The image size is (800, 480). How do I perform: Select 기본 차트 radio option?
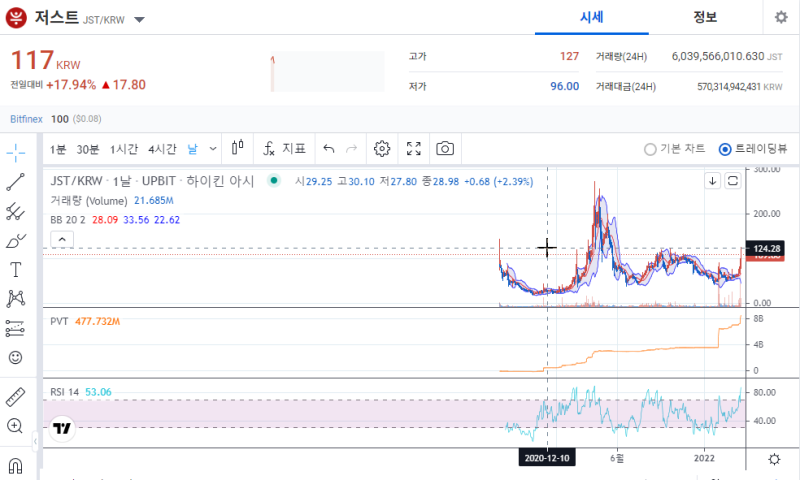pos(674,149)
